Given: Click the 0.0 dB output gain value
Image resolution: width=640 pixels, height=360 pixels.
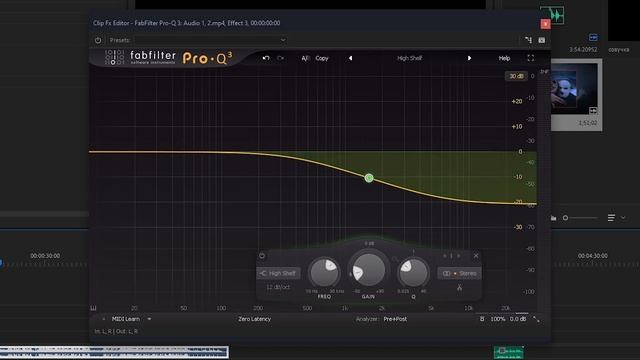Looking at the screenshot, I should pyautogui.click(x=518, y=319).
